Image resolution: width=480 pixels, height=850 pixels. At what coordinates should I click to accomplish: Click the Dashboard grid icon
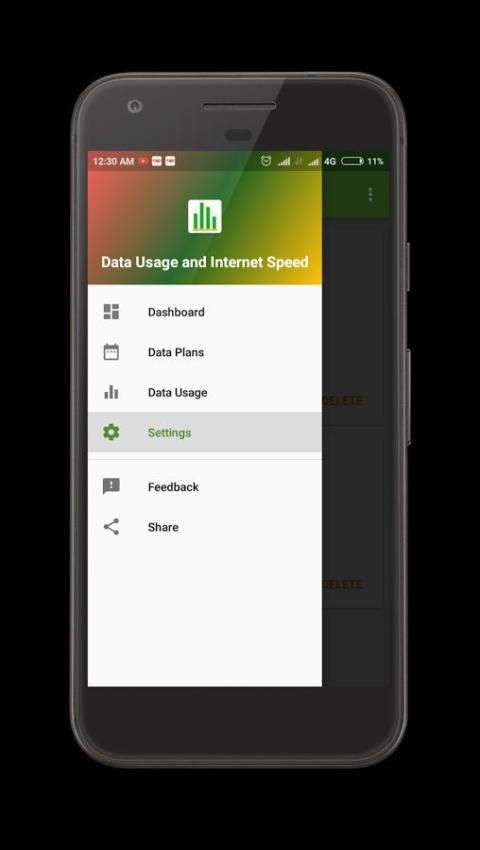coord(111,312)
